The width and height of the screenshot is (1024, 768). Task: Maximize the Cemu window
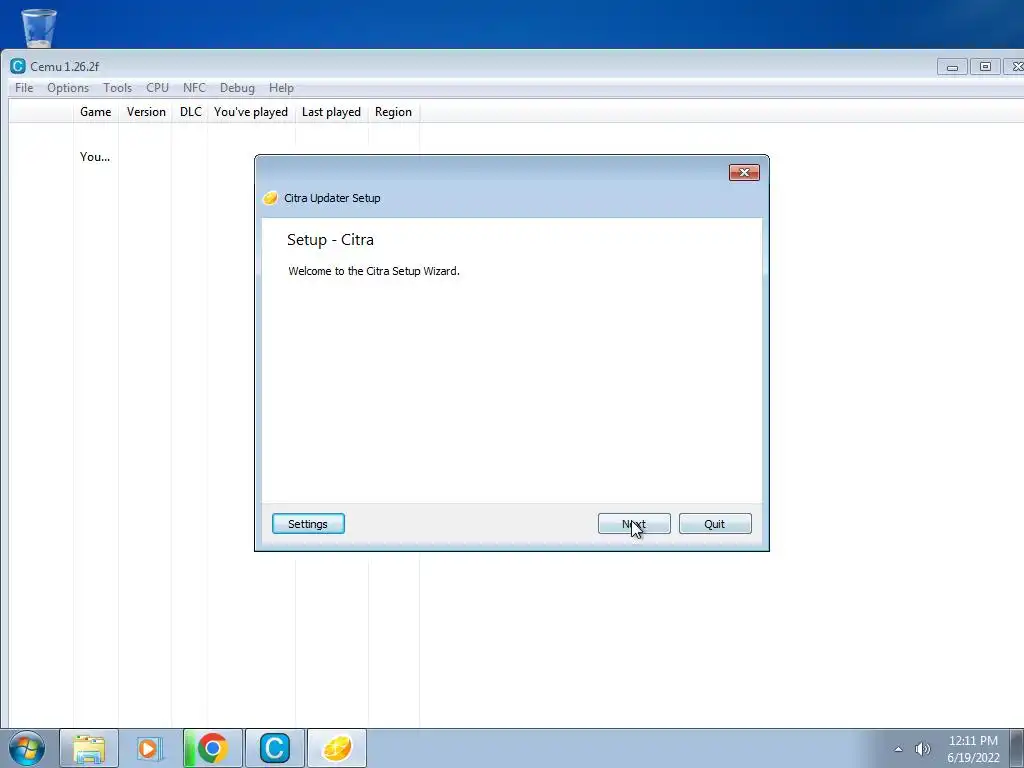tap(985, 67)
